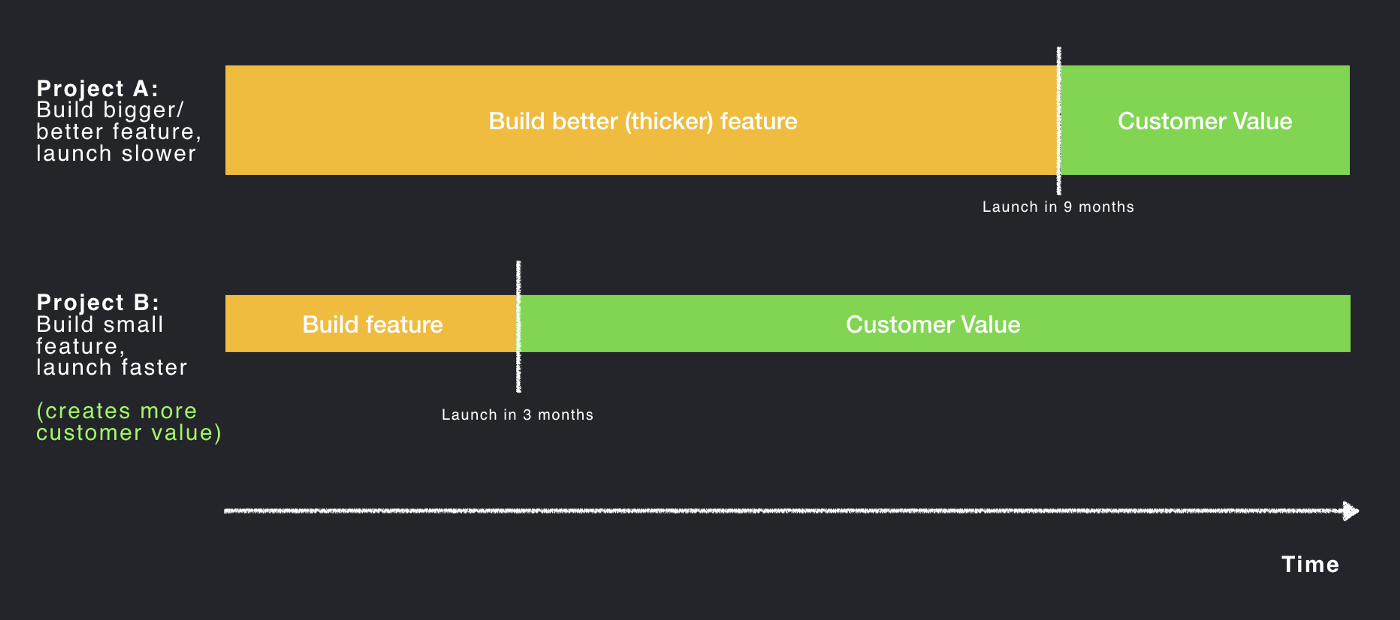Click the arrowhead at the timeline's end
This screenshot has height=620, width=1400.
point(1350,511)
